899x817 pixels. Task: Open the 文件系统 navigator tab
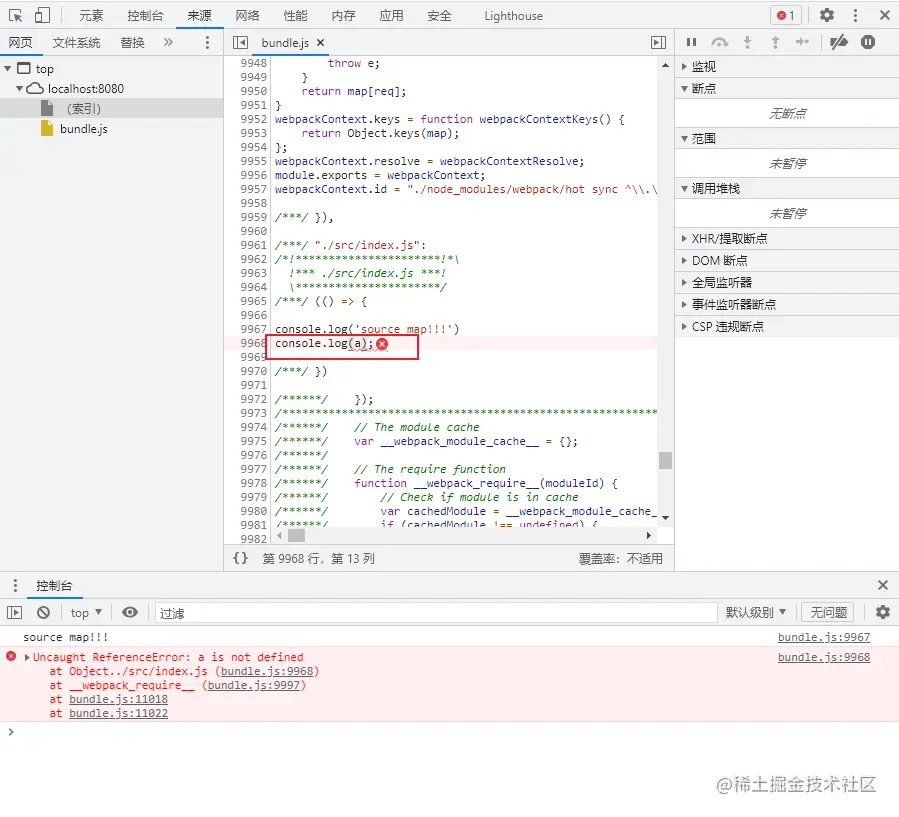(76, 42)
